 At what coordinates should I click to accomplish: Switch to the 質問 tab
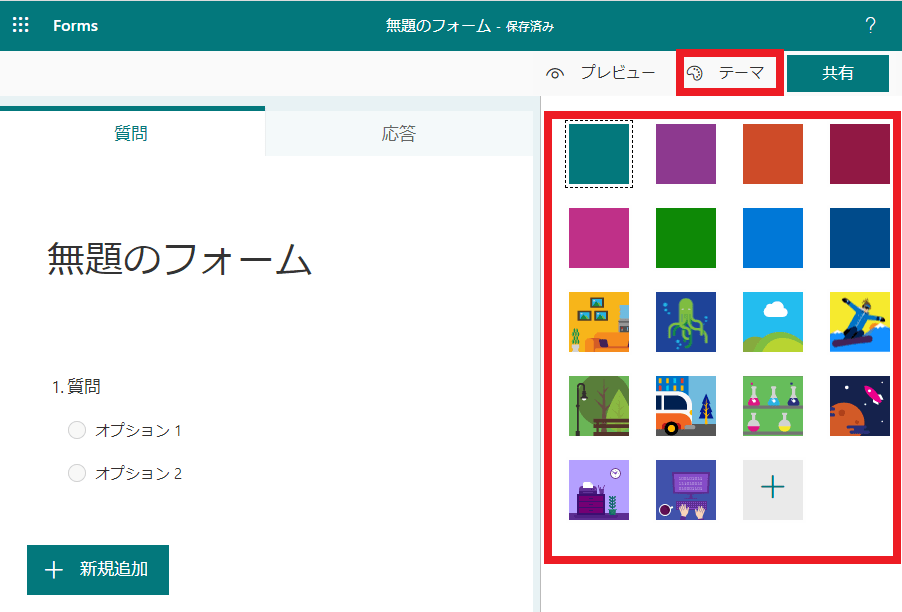point(132,133)
